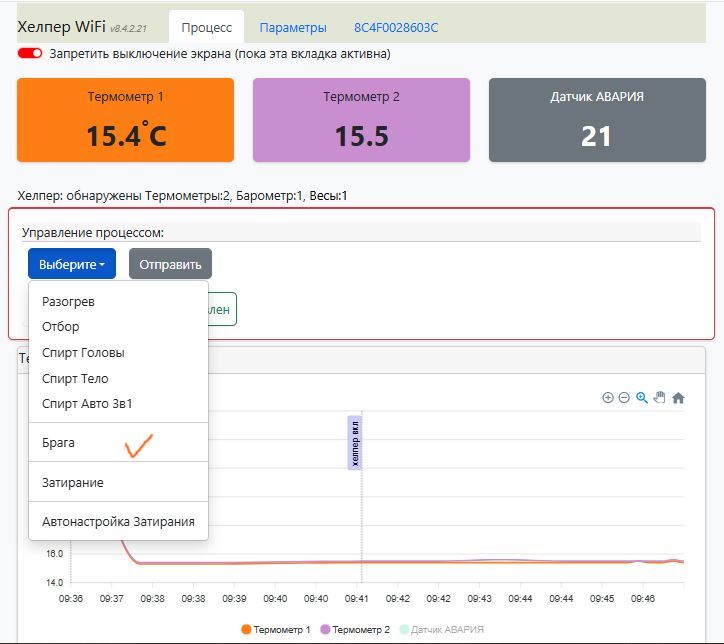724x644 pixels.
Task: Zoom out of the chart with minus icon
Action: pyautogui.click(x=624, y=397)
